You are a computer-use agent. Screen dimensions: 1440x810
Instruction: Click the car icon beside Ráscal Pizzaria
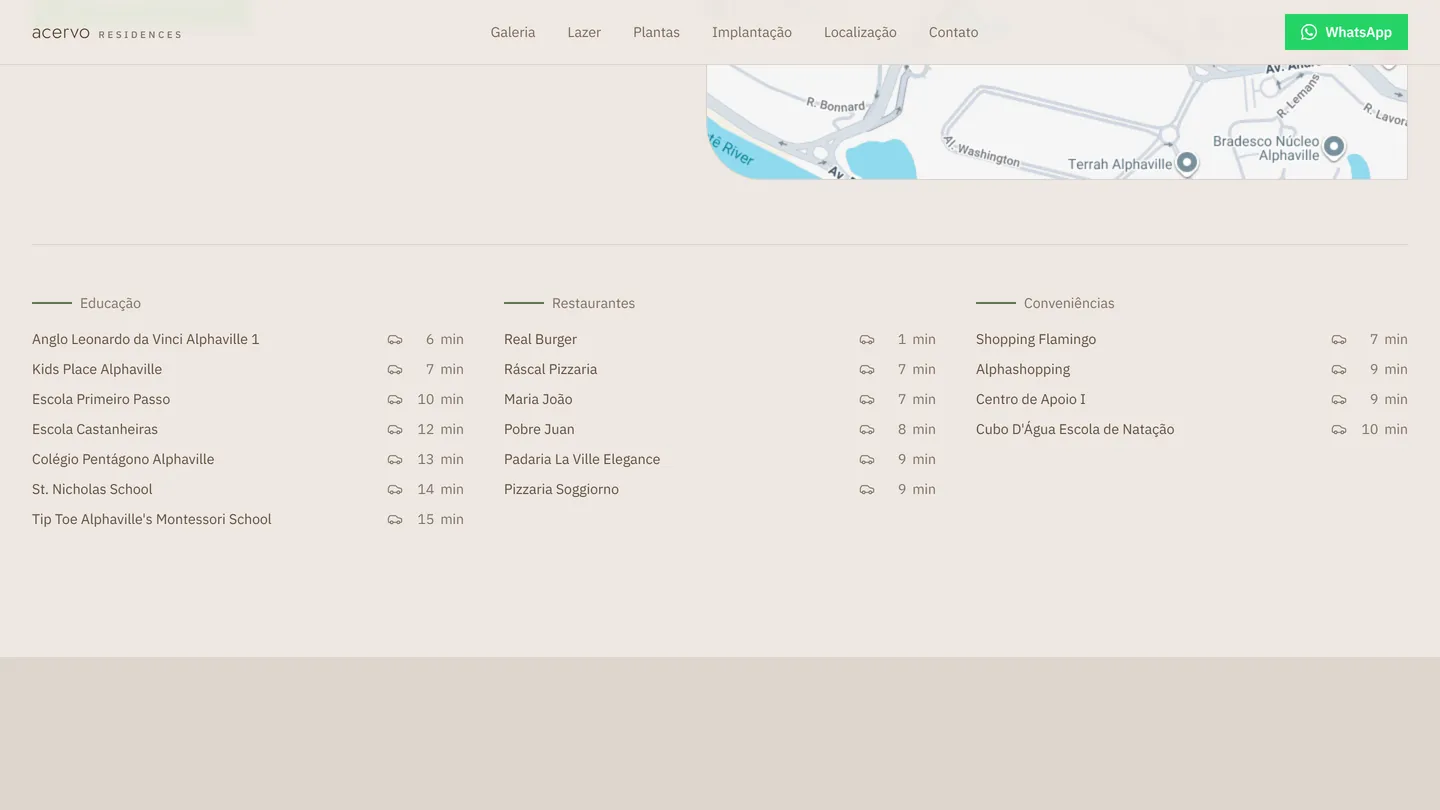coord(867,370)
